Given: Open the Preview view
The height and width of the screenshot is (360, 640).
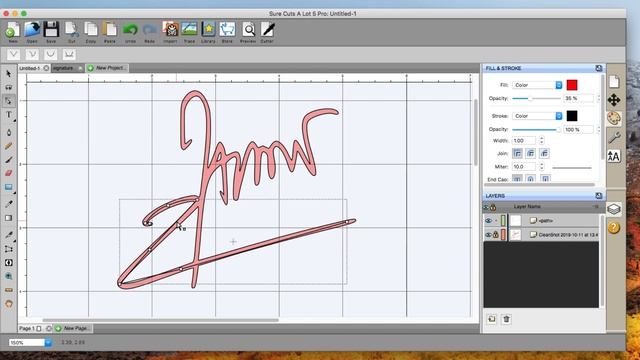Looking at the screenshot, I should (x=248, y=31).
